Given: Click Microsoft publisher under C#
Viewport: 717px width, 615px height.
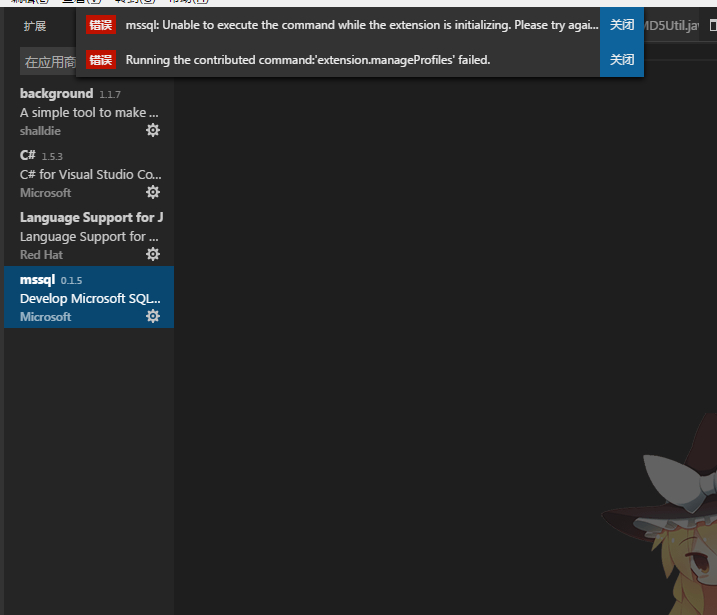Looking at the screenshot, I should [45, 193].
